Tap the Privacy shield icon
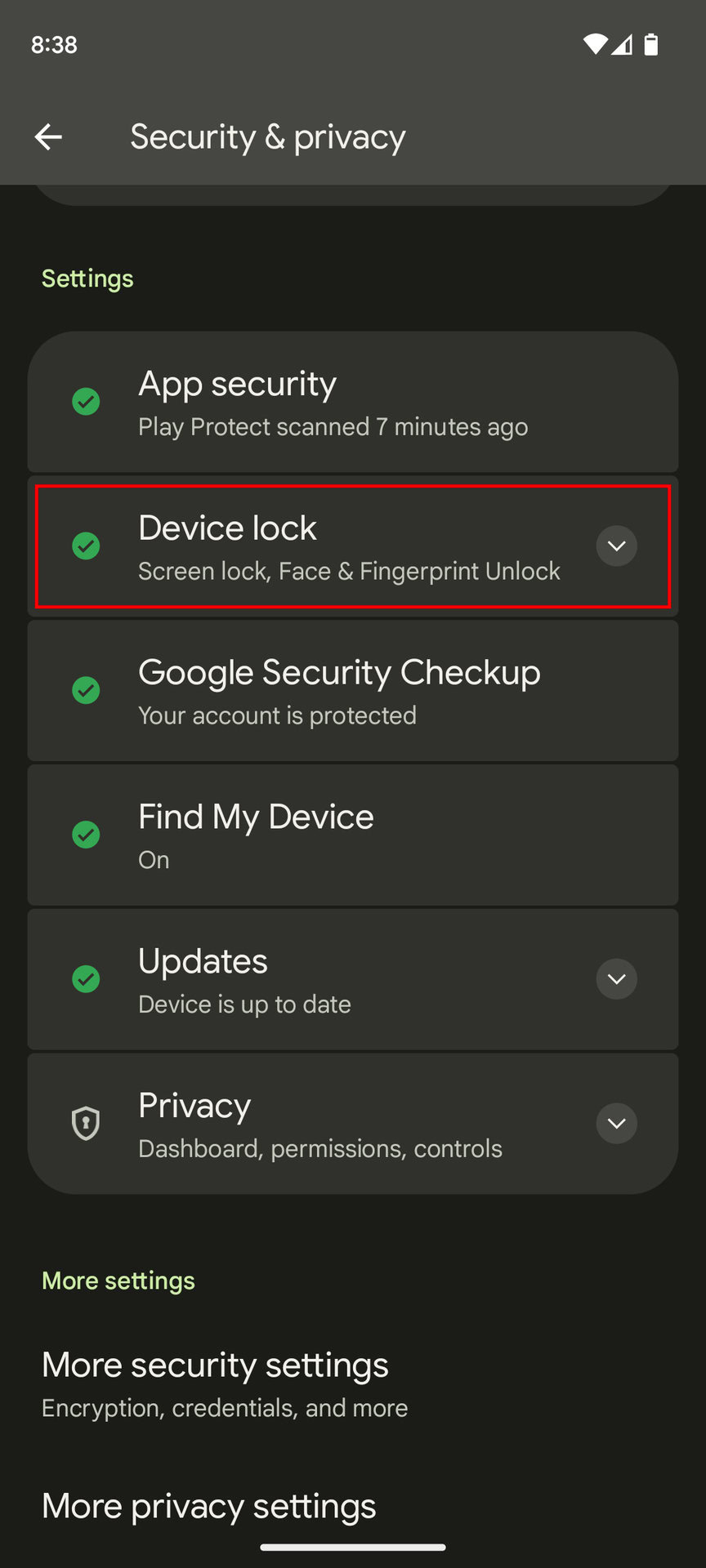Image resolution: width=706 pixels, height=1568 pixels. click(x=86, y=1123)
